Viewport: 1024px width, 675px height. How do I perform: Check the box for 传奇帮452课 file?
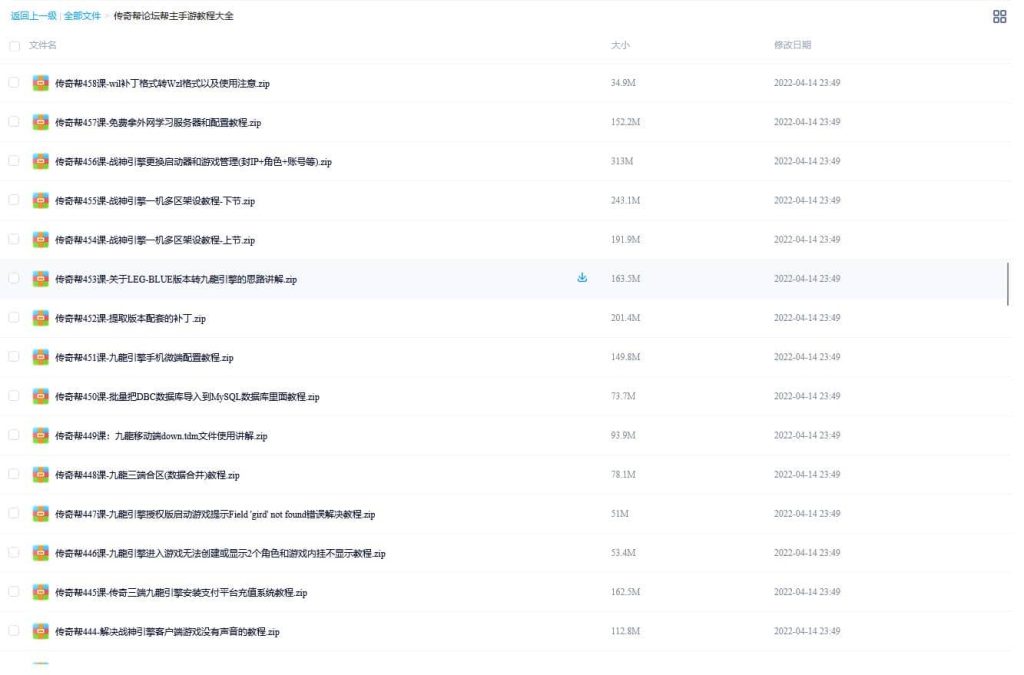click(14, 317)
